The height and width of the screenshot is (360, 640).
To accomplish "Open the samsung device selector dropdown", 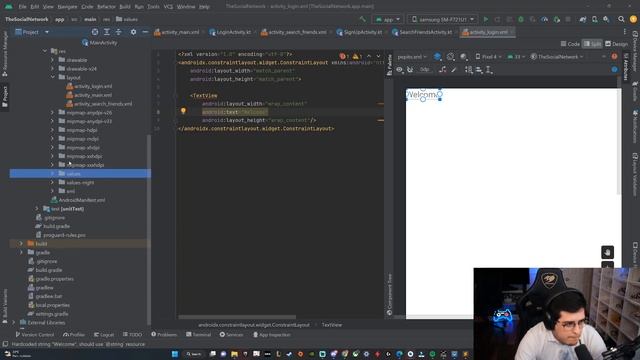I will point(442,19).
